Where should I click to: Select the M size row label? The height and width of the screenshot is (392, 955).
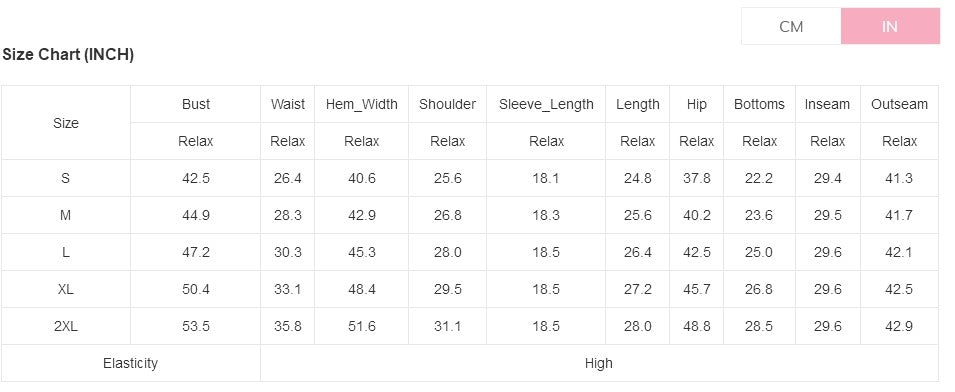[x=66, y=215]
